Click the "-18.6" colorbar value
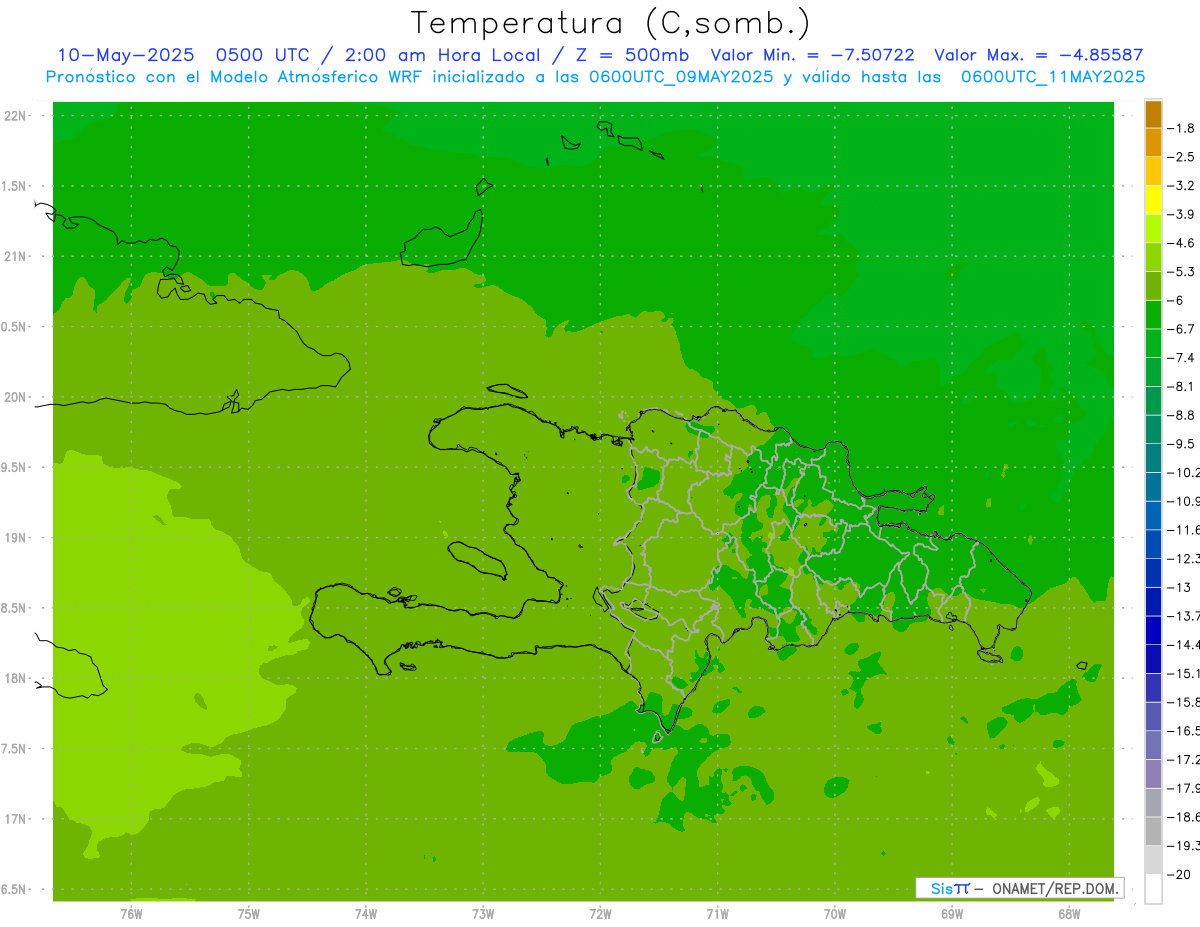 click(1183, 817)
